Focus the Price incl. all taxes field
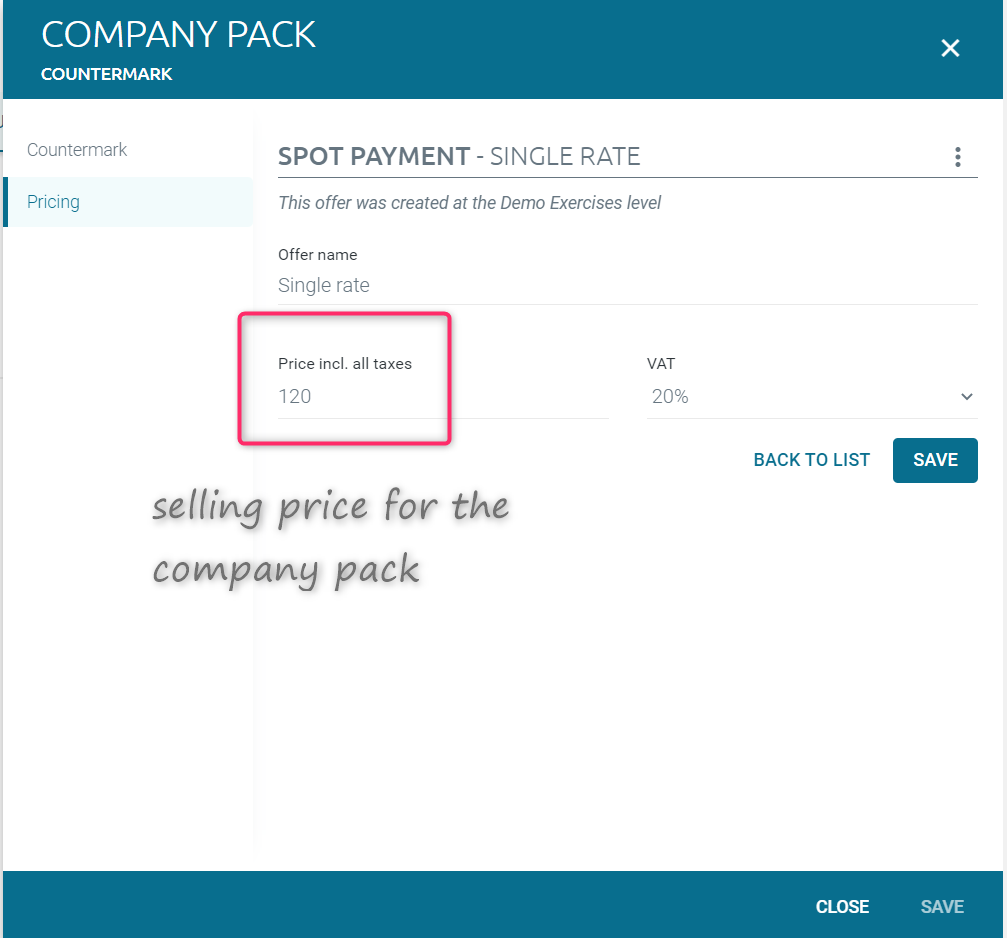 click(x=442, y=397)
